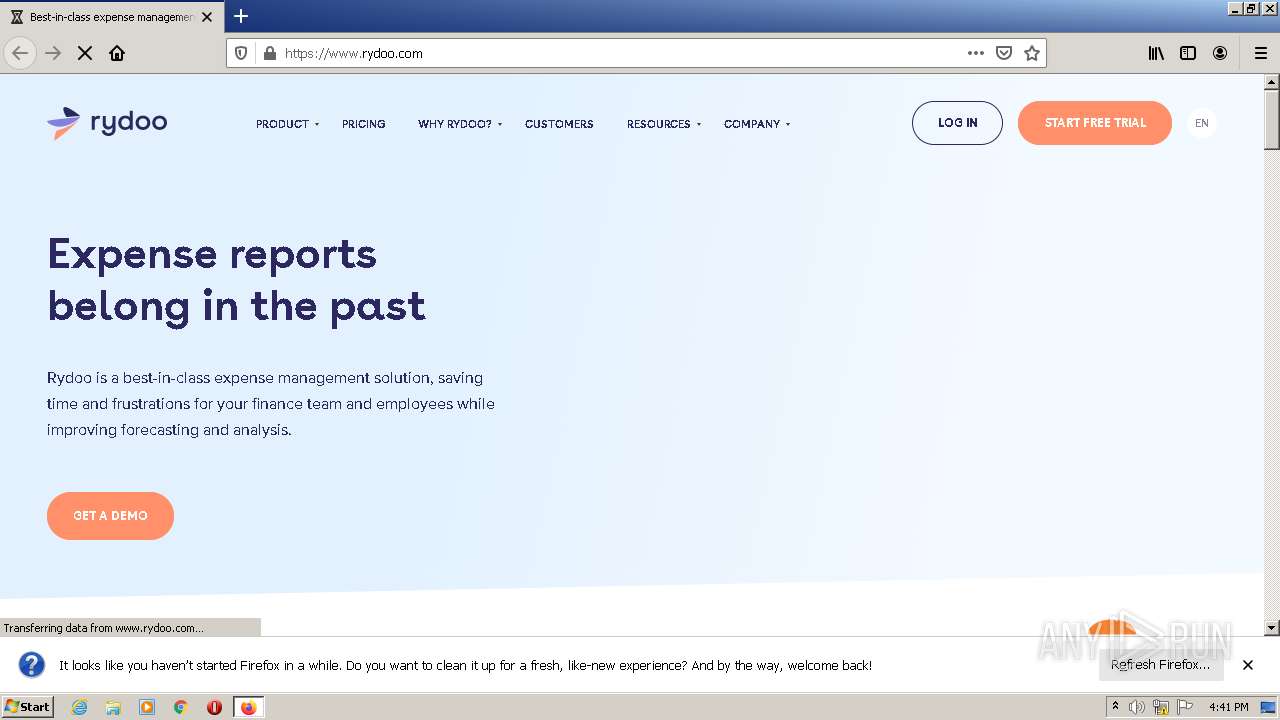
Task: Go to the Firefox home page
Action: point(117,53)
